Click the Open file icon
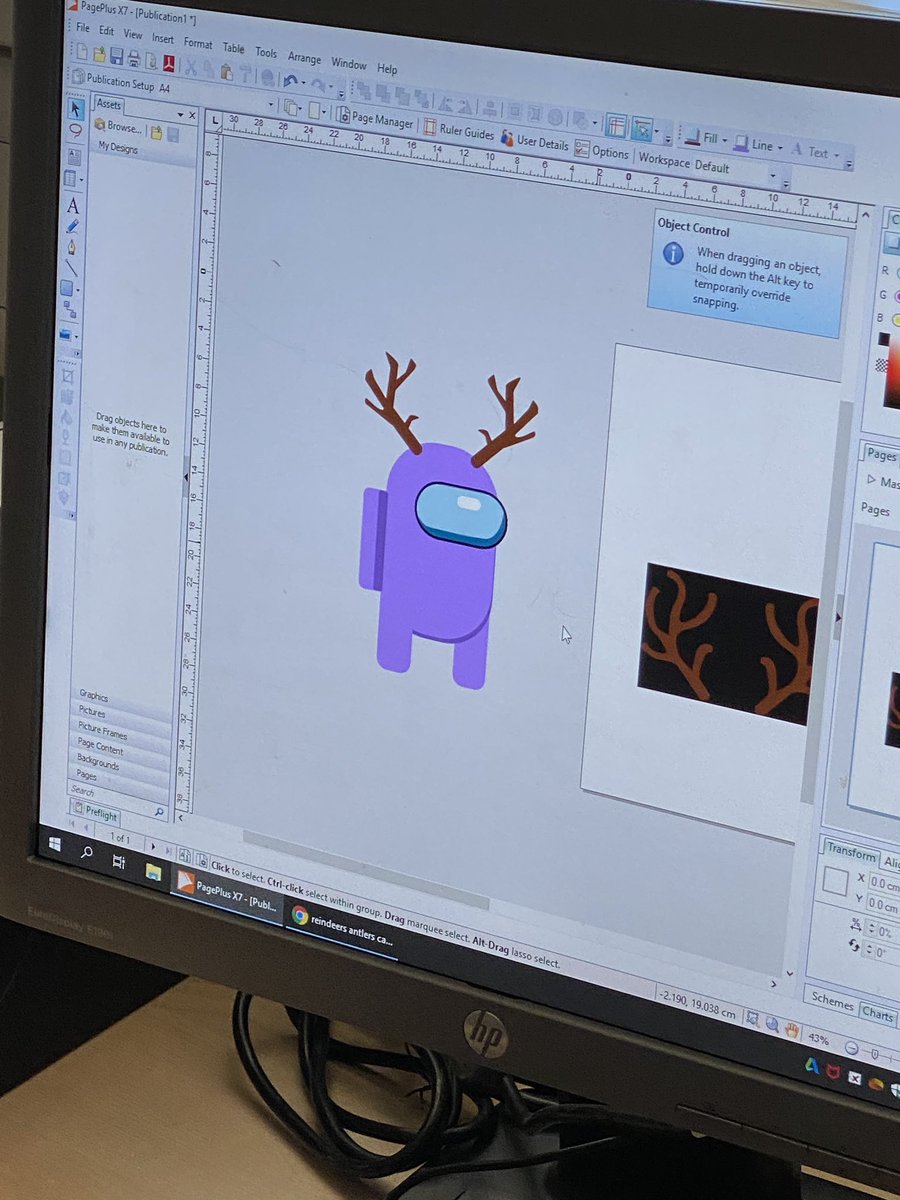This screenshot has height=1200, width=900. [x=98, y=53]
